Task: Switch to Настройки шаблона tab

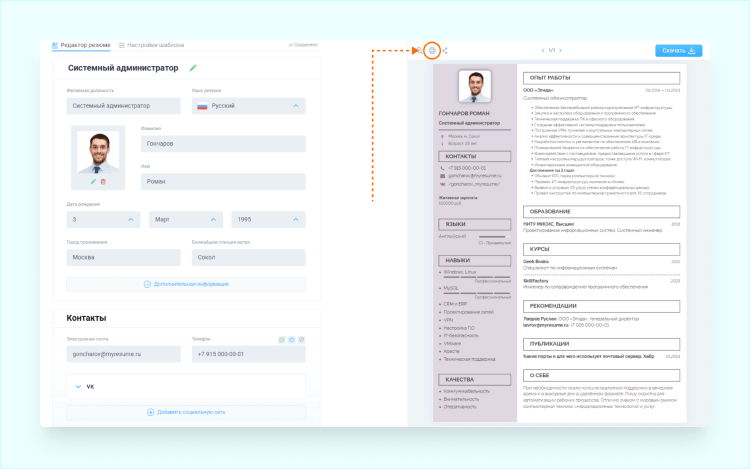Action: 151,45
